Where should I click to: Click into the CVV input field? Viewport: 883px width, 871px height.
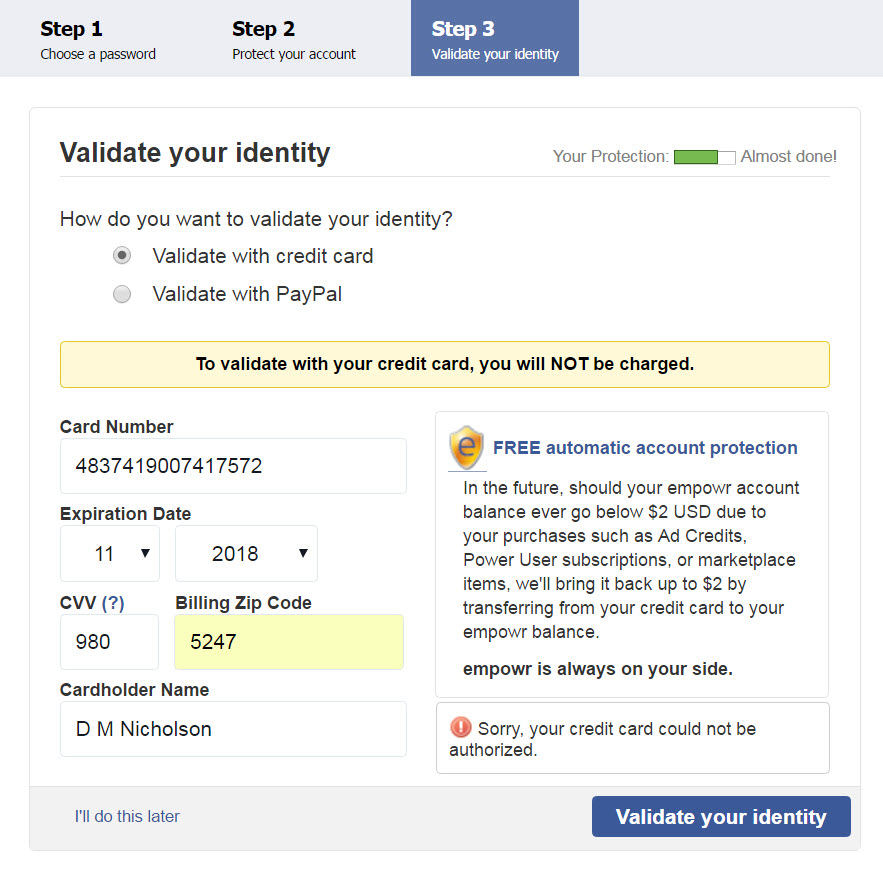(109, 642)
